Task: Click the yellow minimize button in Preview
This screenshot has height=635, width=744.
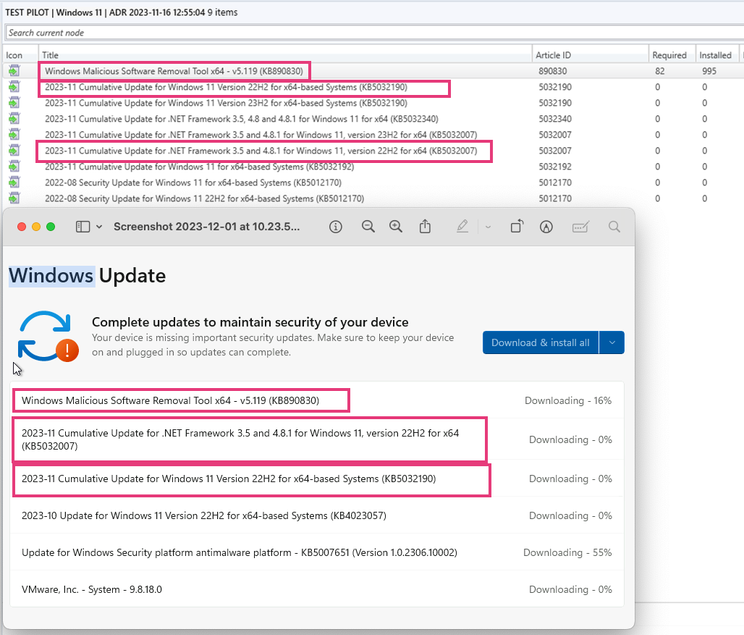Action: point(36,227)
